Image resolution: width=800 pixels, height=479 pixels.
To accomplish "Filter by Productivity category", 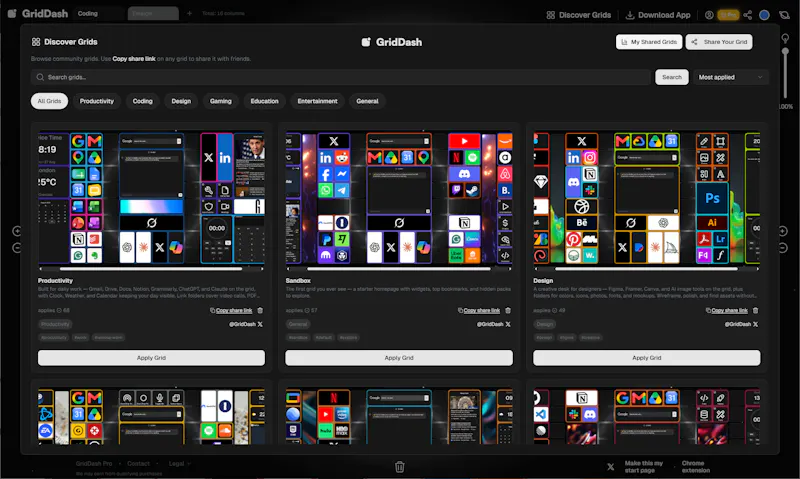I will (x=96, y=101).
